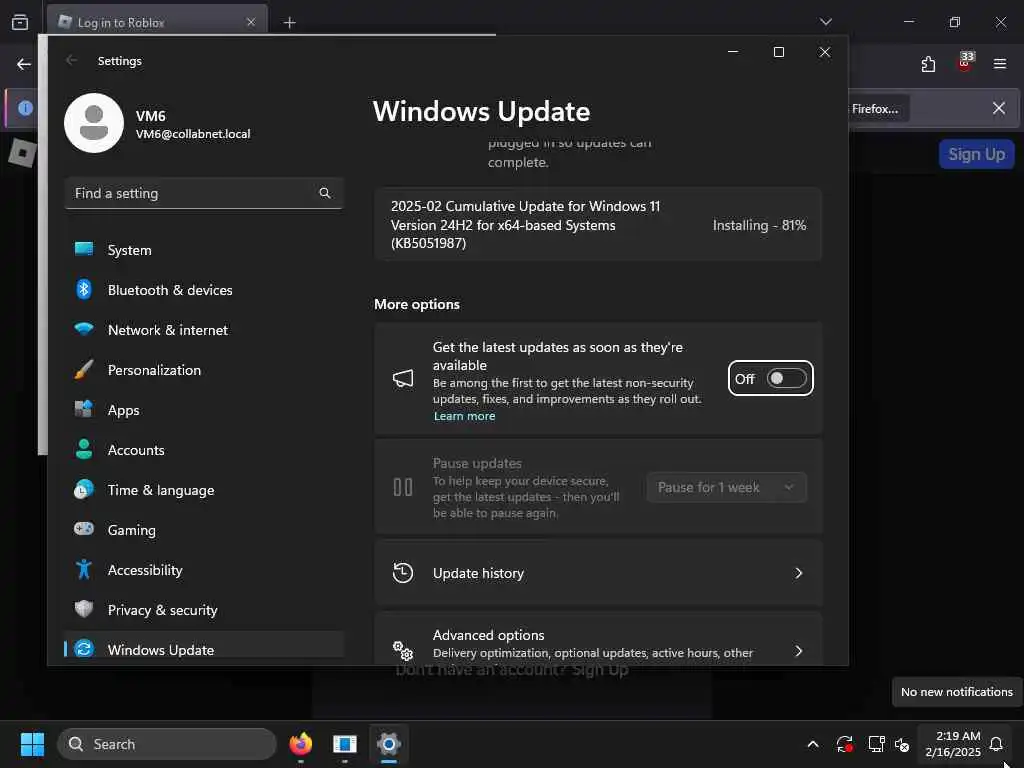Select Personalization category

pos(204,370)
